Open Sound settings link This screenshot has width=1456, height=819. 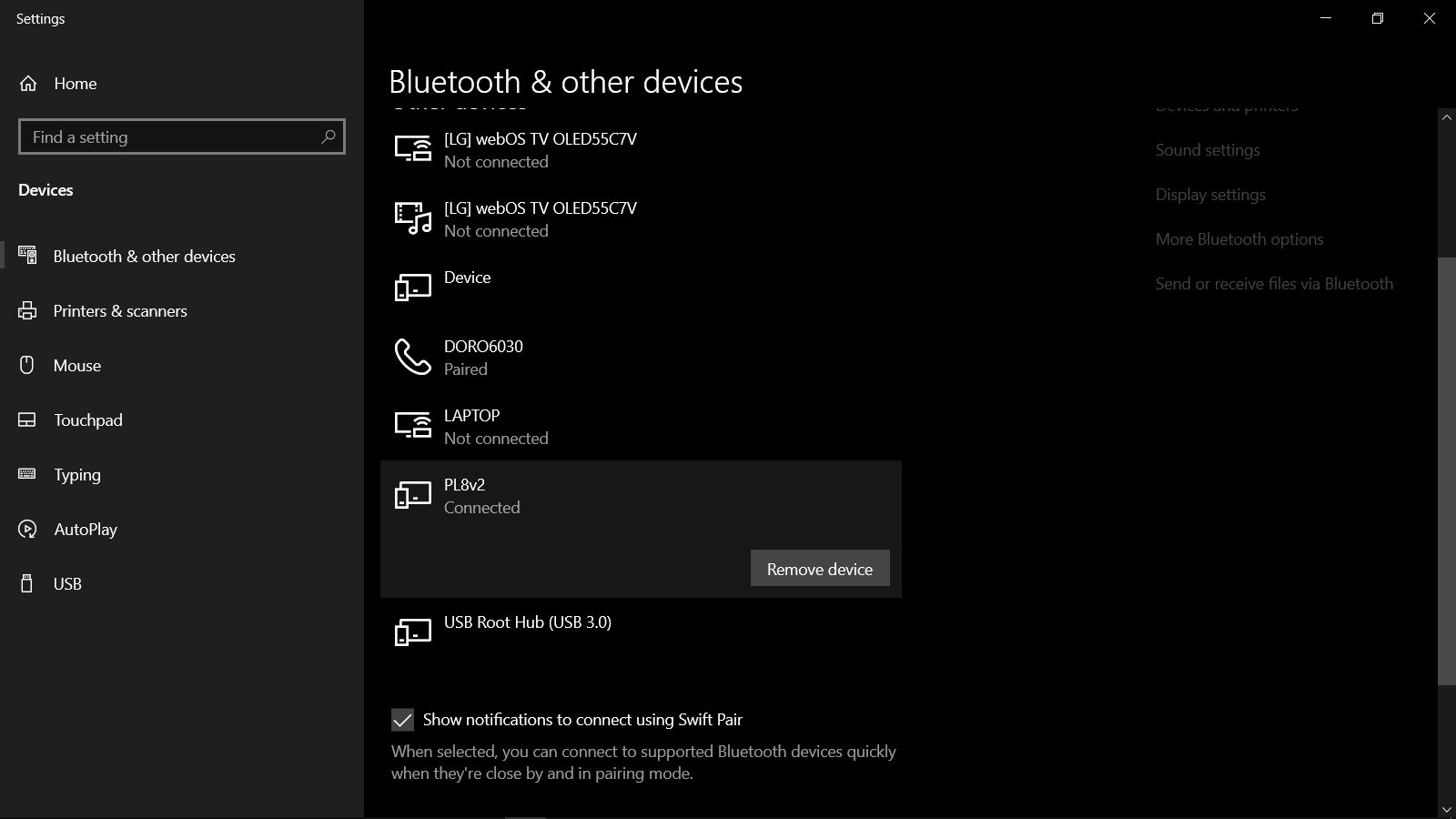click(1208, 150)
